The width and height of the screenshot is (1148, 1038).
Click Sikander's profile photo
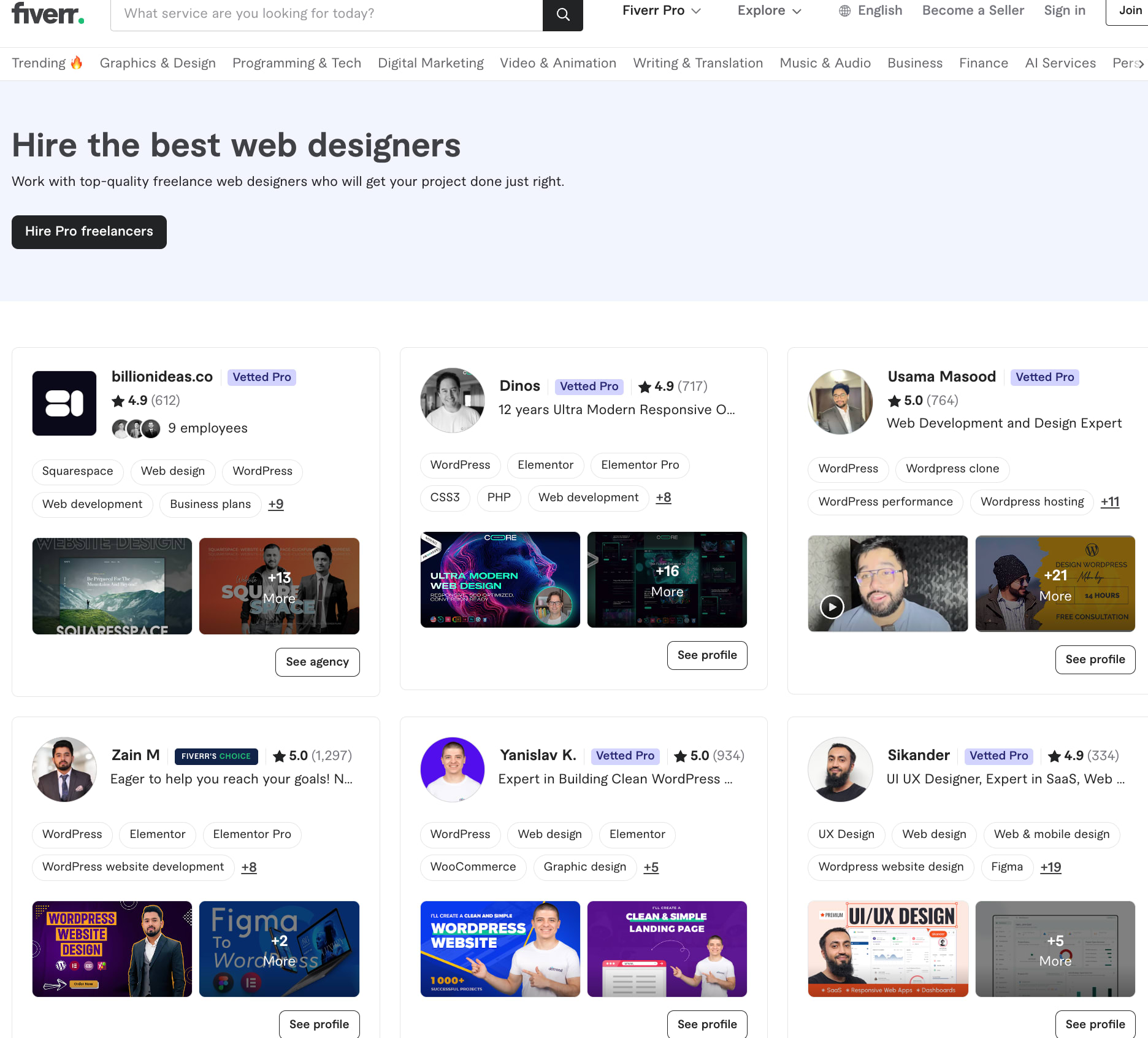[840, 769]
